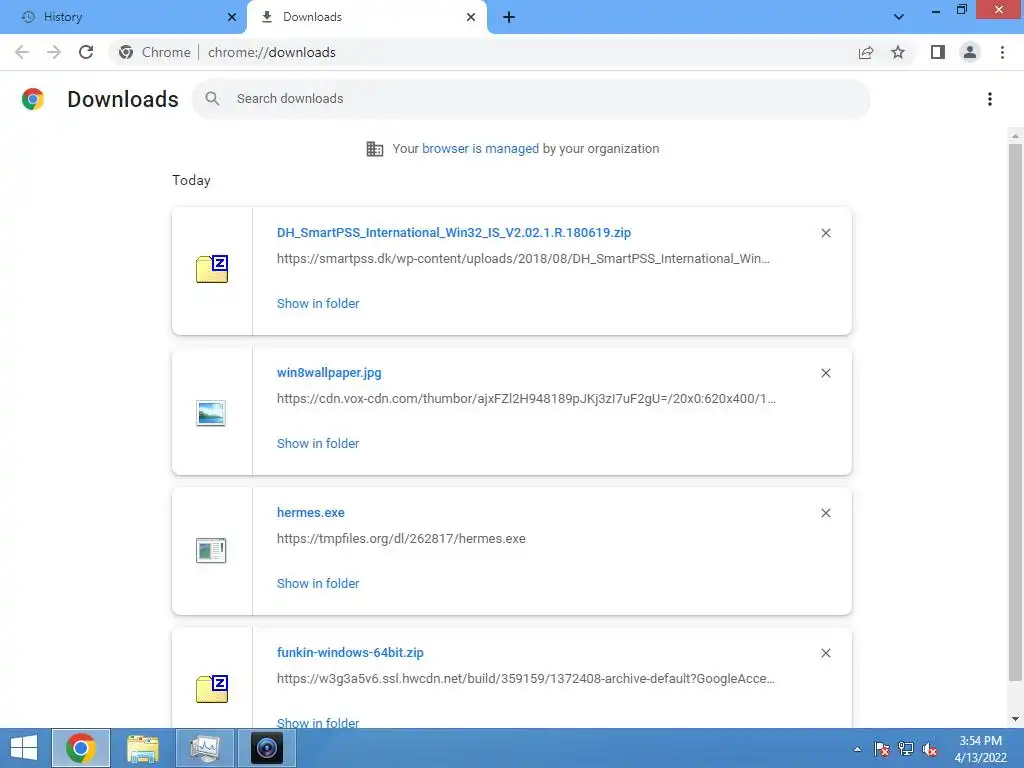The height and width of the screenshot is (768, 1024).
Task: Open File Explorer from taskbar
Action: [143, 748]
